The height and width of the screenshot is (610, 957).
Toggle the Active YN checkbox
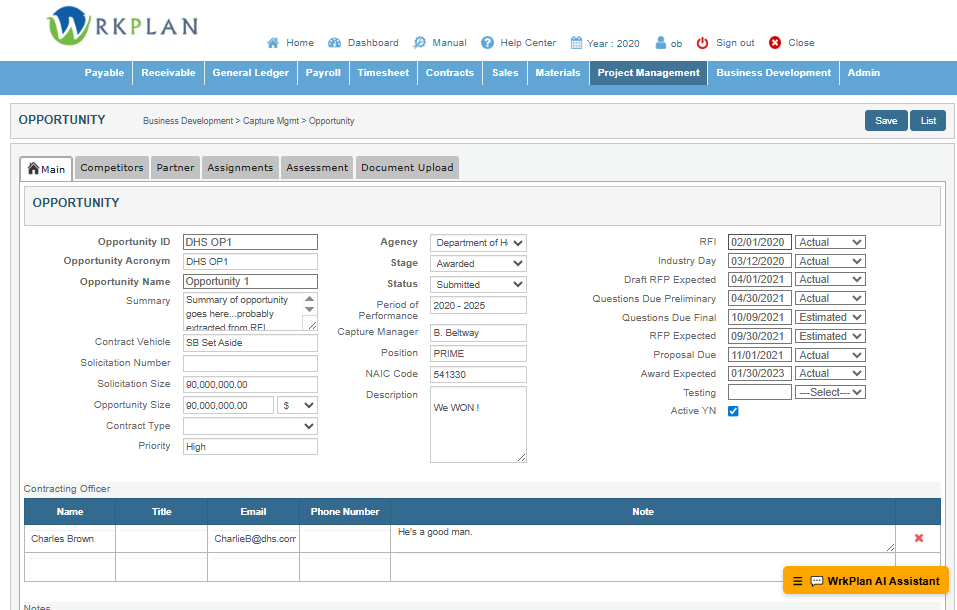pyautogui.click(x=733, y=411)
